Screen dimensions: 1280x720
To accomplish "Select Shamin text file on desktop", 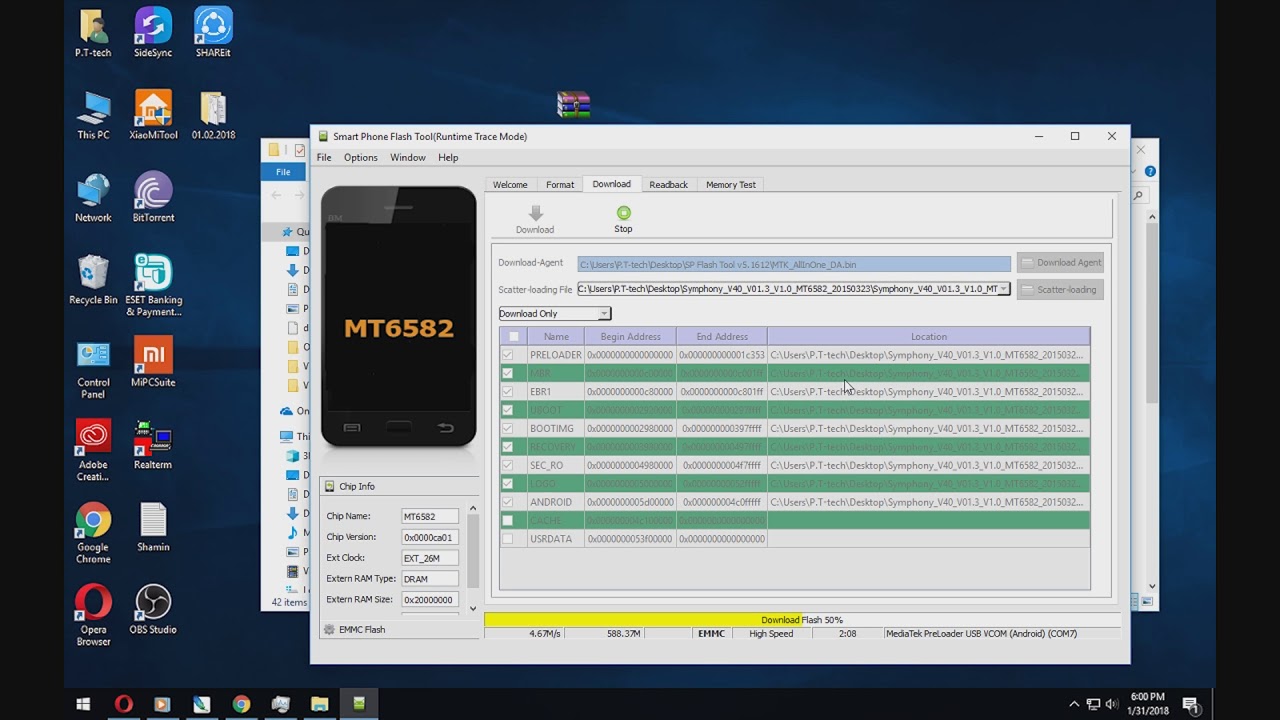I will coord(153,527).
